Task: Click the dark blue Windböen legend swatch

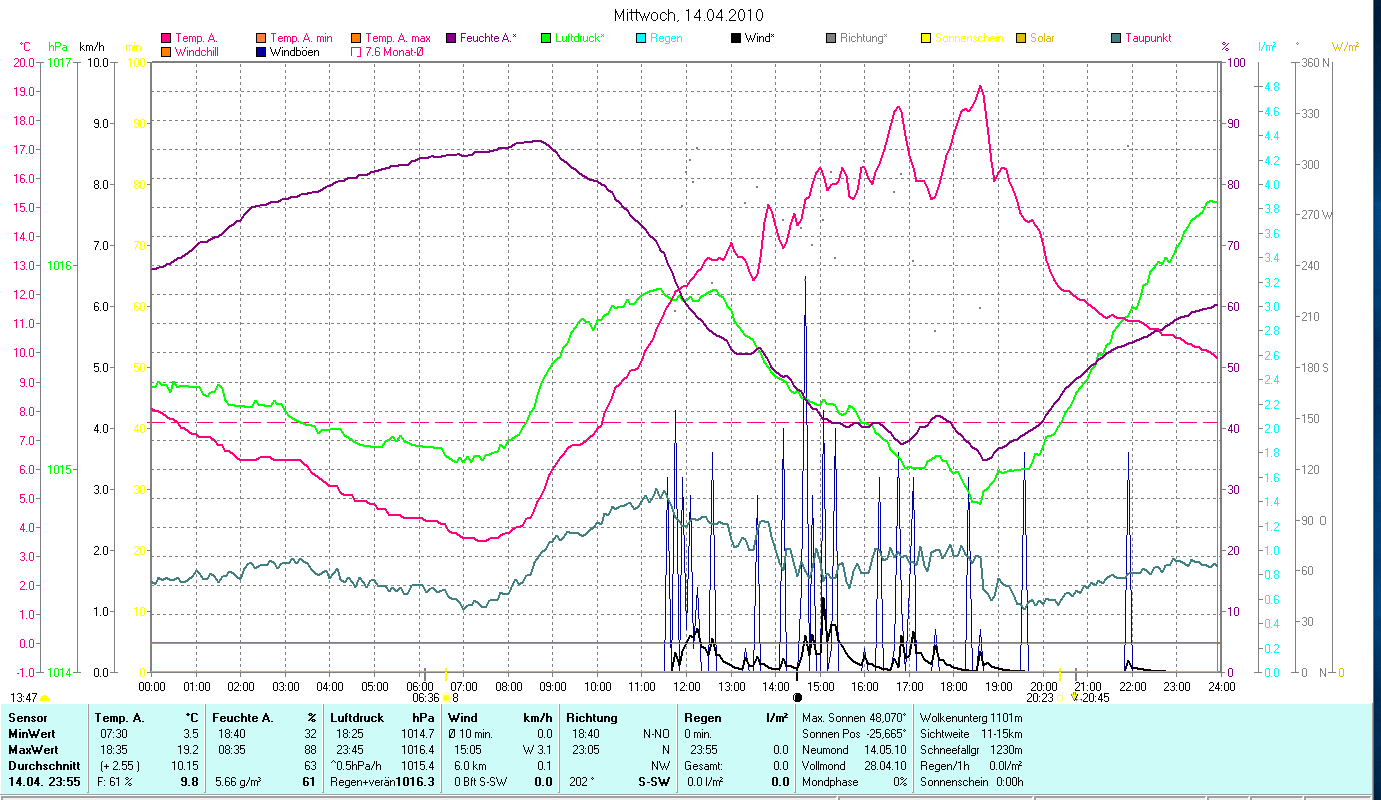Action: [x=262, y=51]
